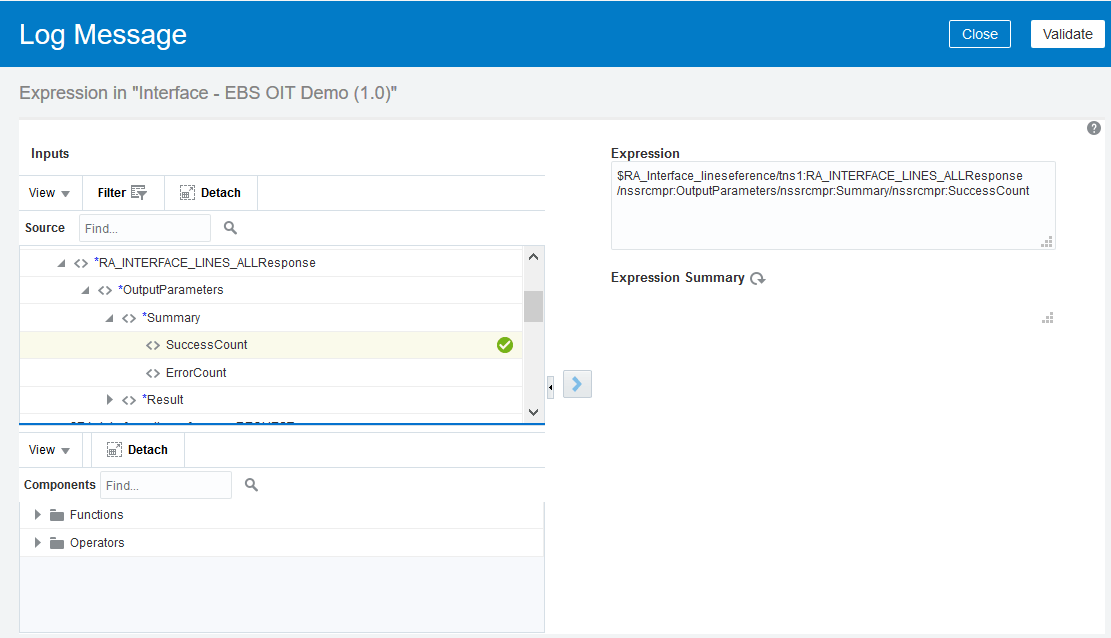The height and width of the screenshot is (638, 1111).
Task: Click the Source search magnifier icon
Action: pos(230,228)
